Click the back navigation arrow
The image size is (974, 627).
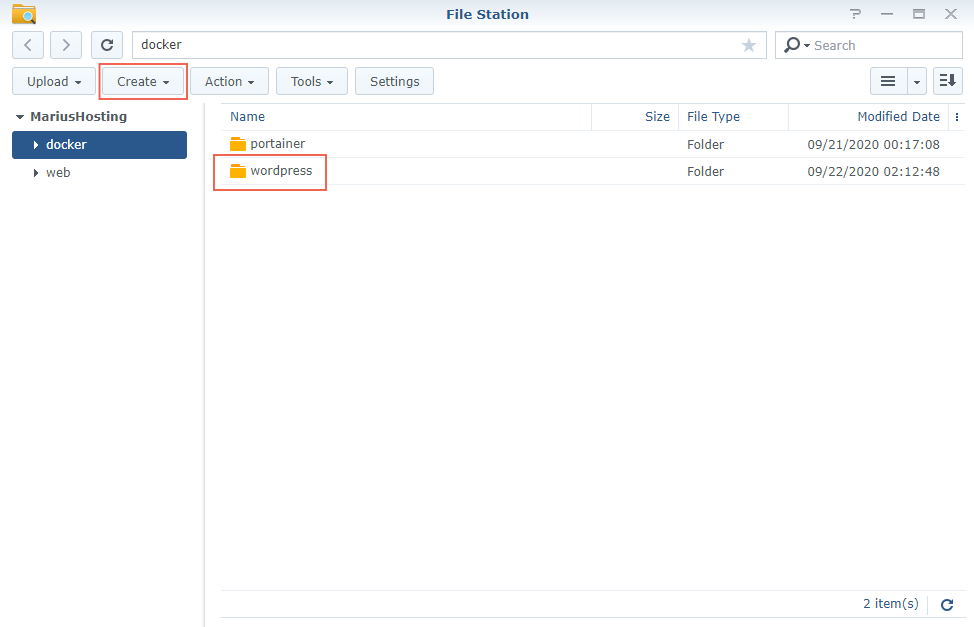(x=27, y=45)
